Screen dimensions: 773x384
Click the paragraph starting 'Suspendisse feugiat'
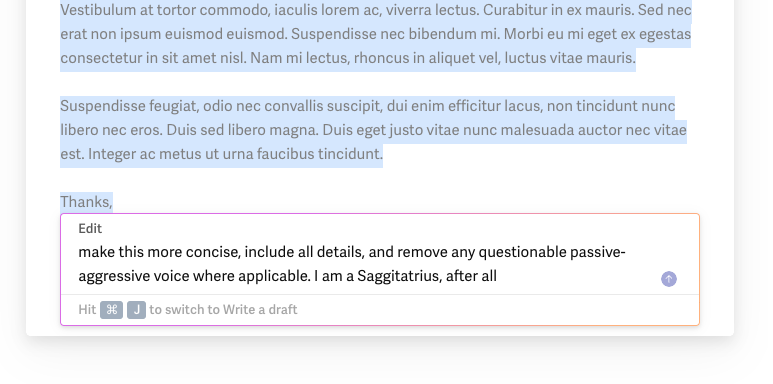coord(373,130)
